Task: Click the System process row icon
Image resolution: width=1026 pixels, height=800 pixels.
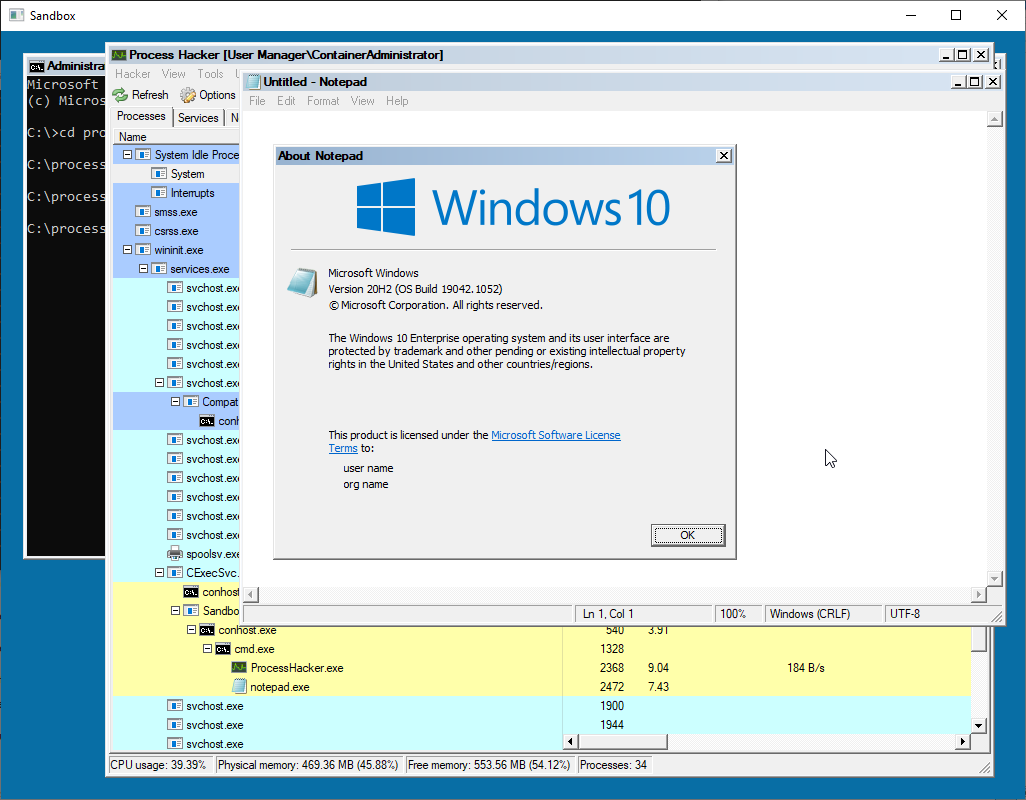Action: (x=159, y=174)
